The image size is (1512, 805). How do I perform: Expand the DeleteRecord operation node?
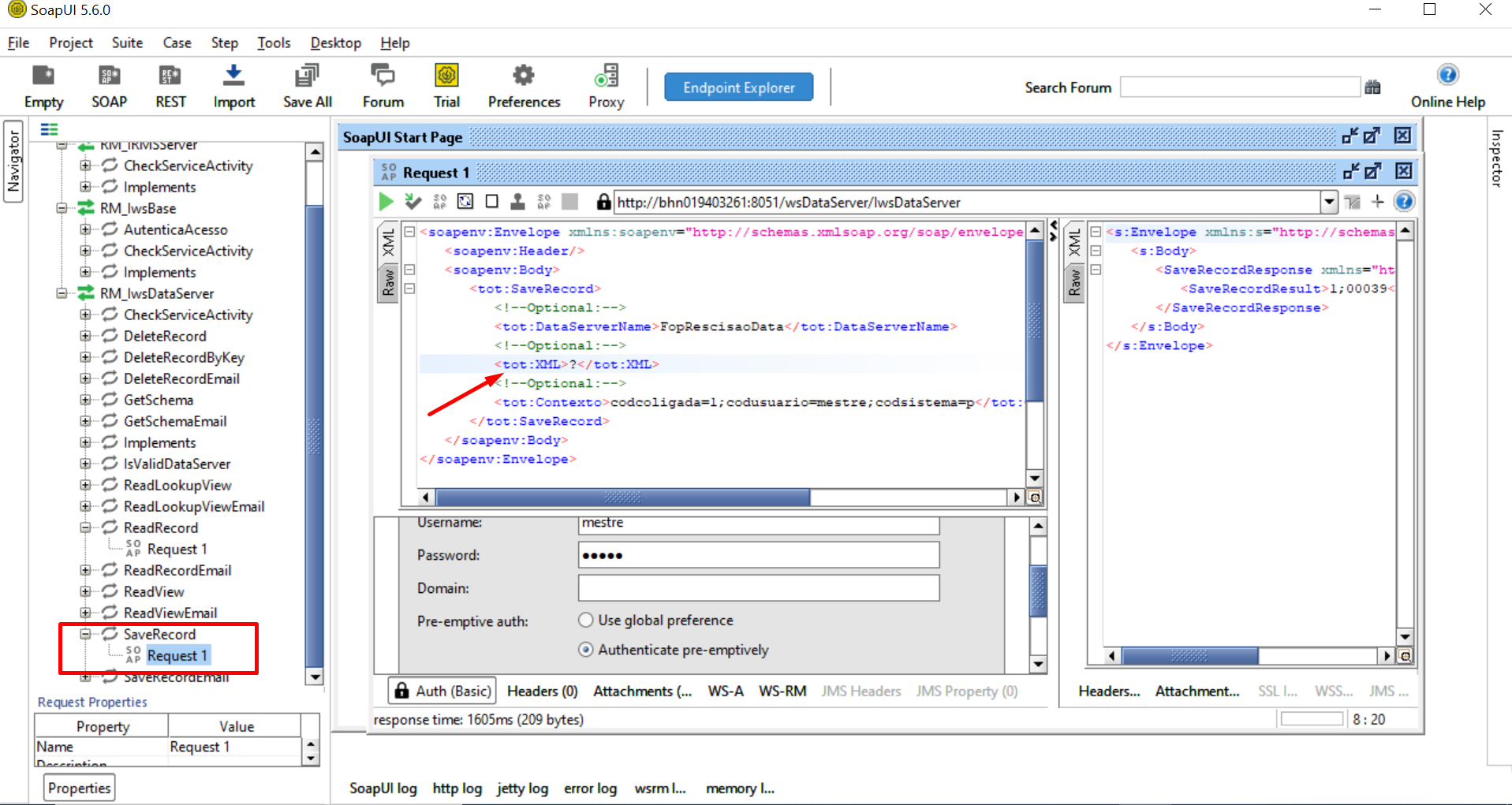click(85, 336)
